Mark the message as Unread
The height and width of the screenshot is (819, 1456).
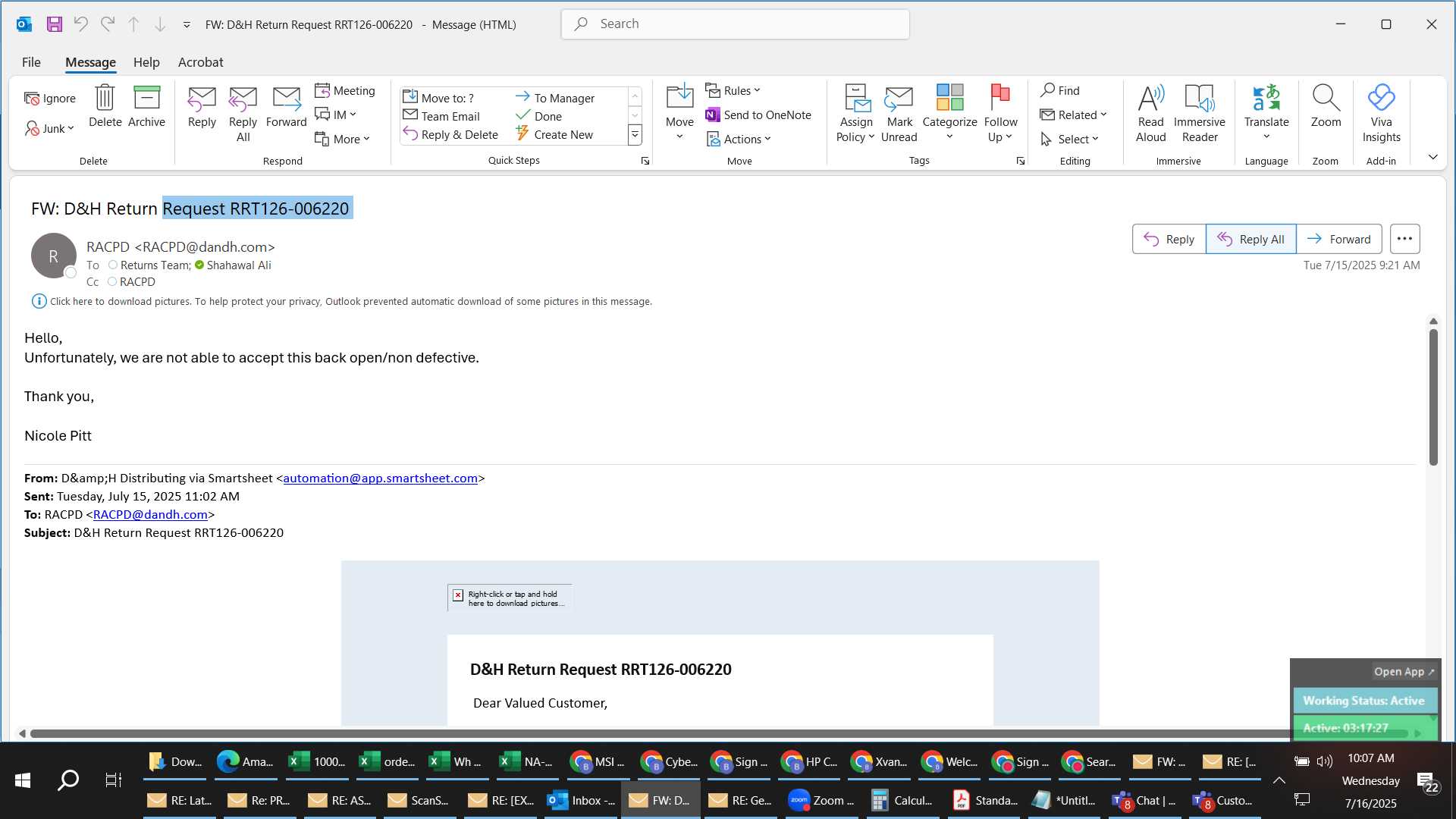tap(899, 114)
